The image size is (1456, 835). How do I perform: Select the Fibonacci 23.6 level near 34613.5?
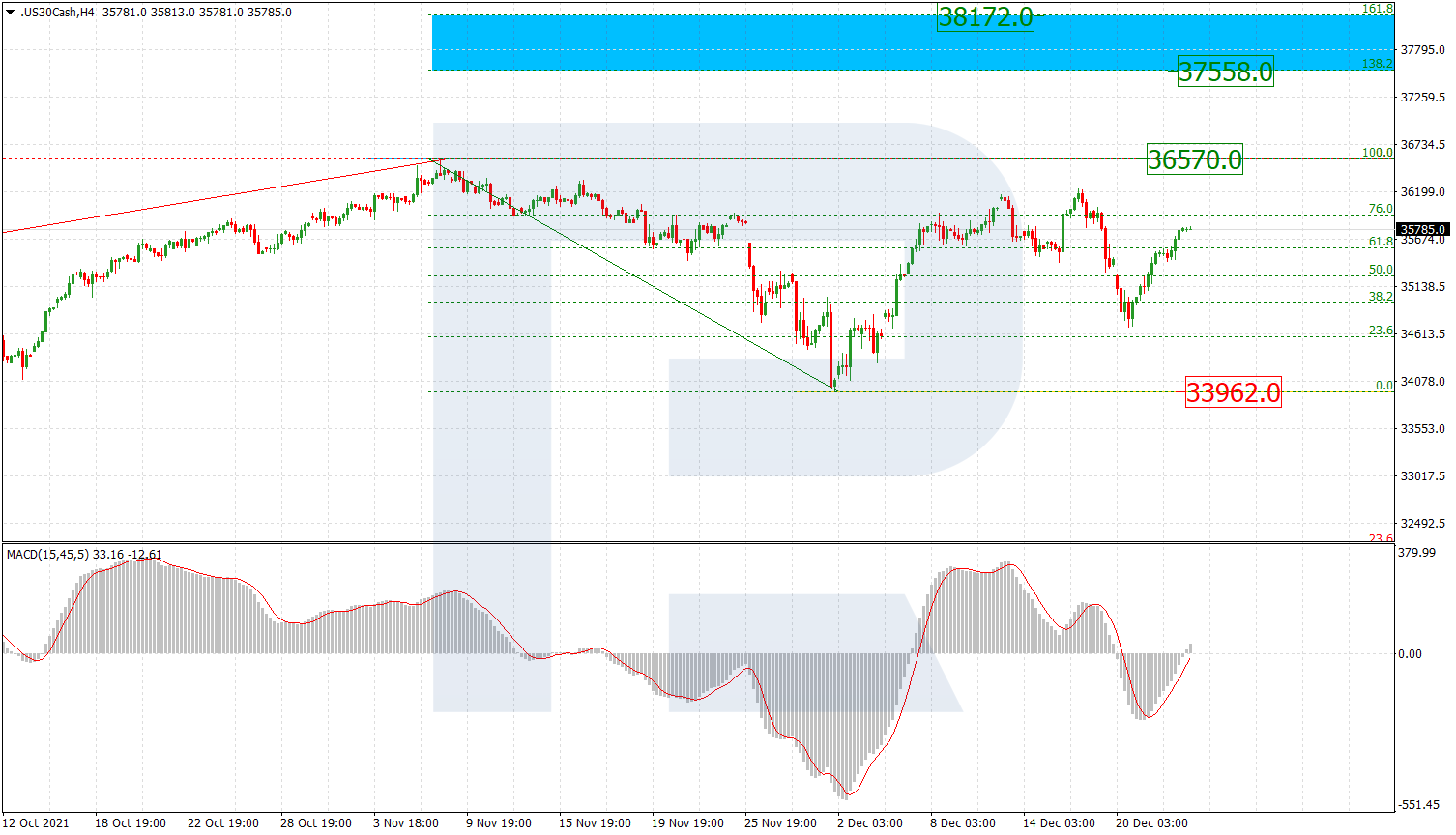(x=1381, y=331)
